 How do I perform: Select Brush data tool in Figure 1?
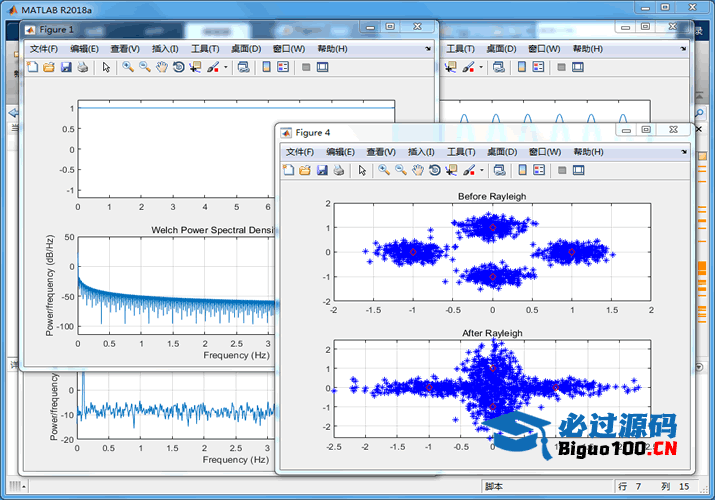click(213, 67)
